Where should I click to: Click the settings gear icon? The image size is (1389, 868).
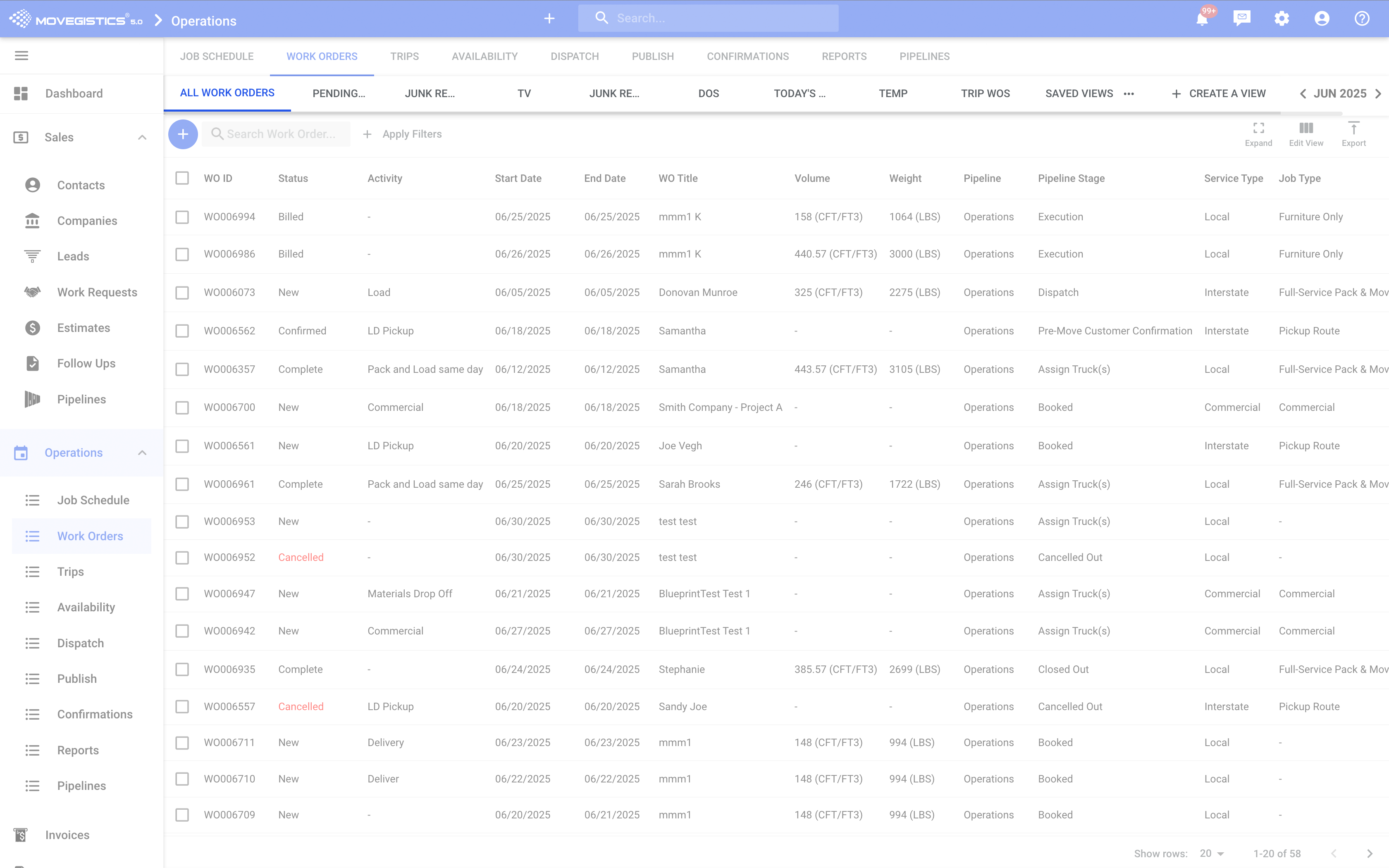[1282, 18]
